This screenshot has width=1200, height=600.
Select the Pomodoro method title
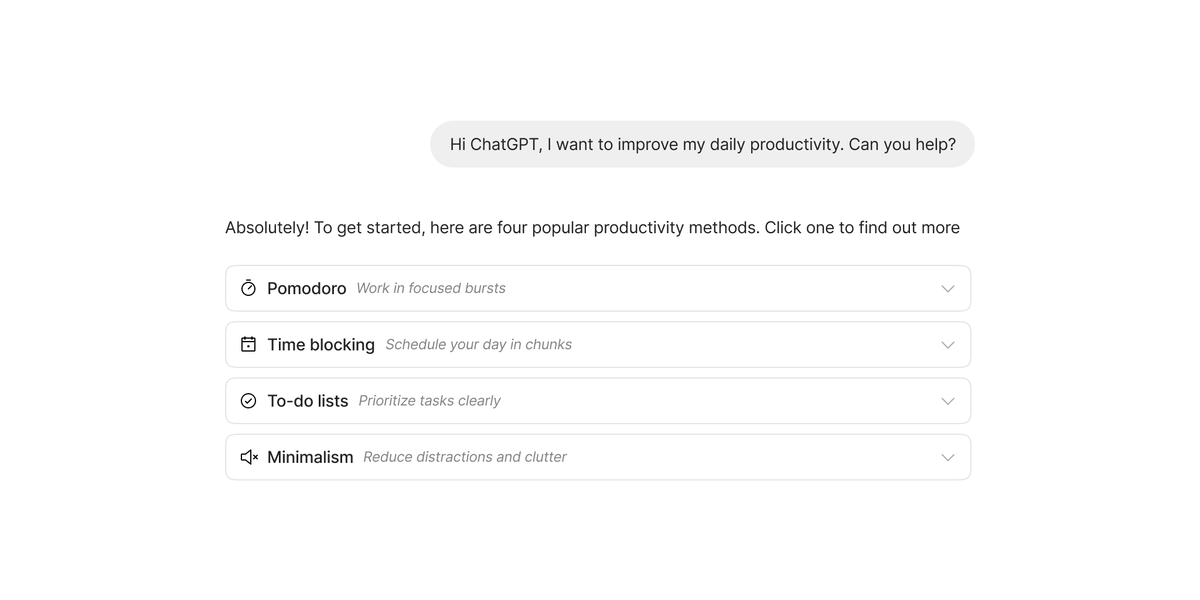pyautogui.click(x=307, y=288)
